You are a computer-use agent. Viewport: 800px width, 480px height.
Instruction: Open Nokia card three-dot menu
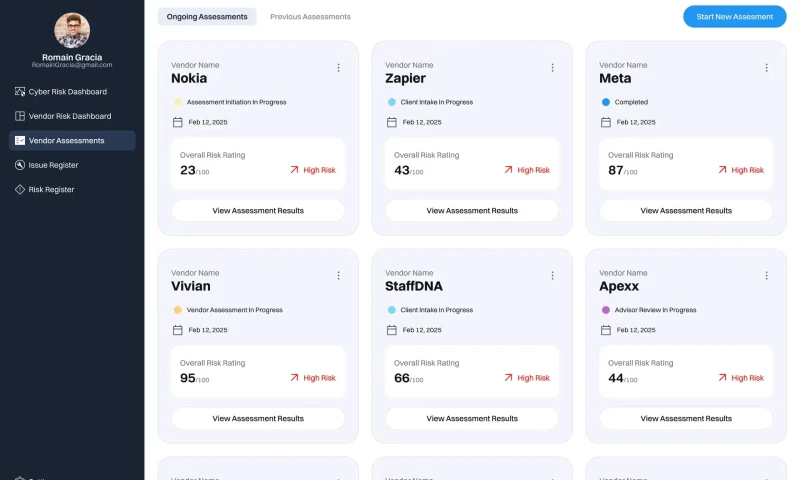338,68
